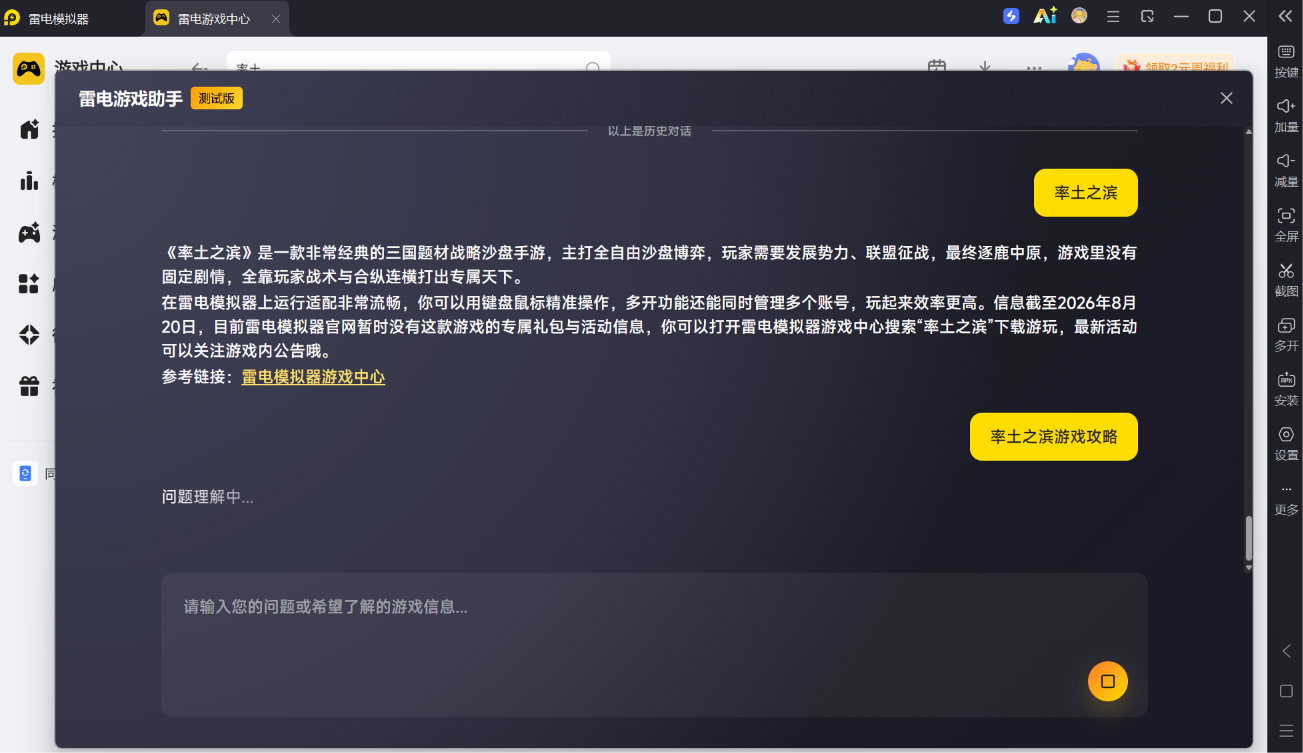Click the blue lightning icon in the title bar
This screenshot has height=753, width=1303.
(1011, 16)
